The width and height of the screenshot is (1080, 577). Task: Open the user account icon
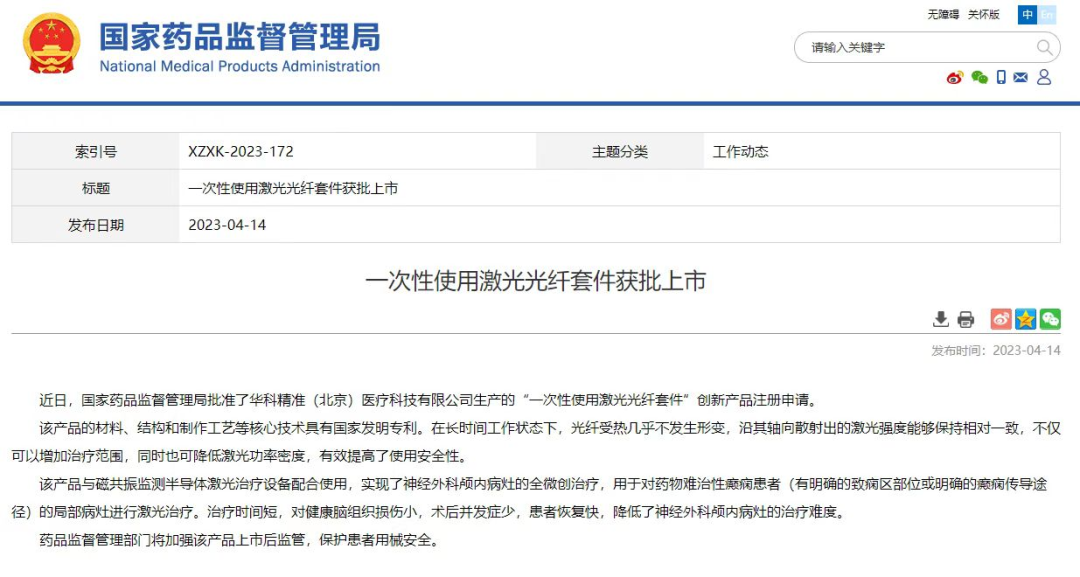point(1044,77)
